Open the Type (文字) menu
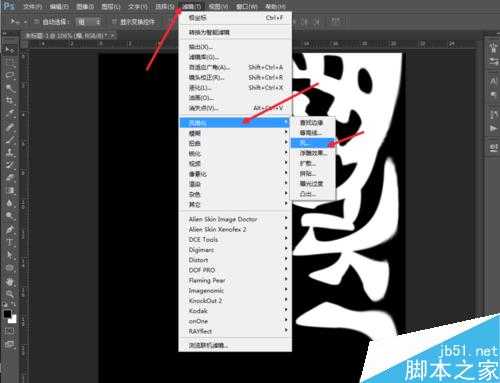Viewport: 500px width, 383px height. 138,6
